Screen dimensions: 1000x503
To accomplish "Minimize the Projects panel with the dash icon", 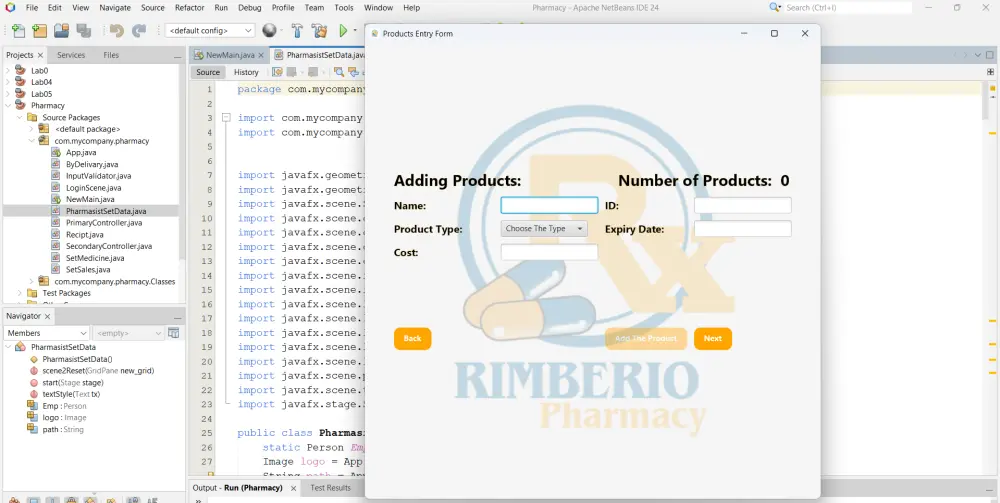I will (177, 55).
